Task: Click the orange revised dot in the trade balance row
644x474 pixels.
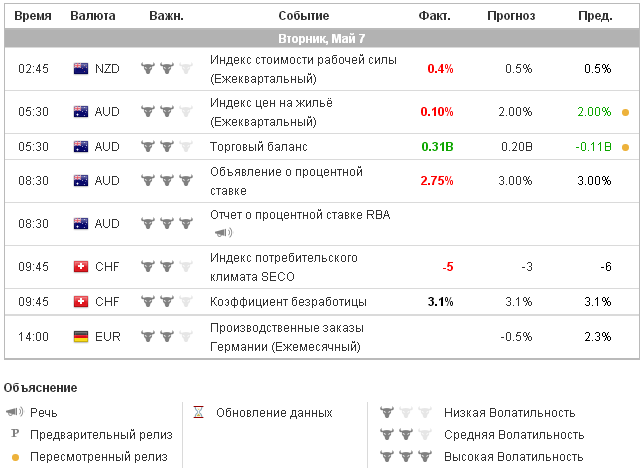Action: coord(625,147)
